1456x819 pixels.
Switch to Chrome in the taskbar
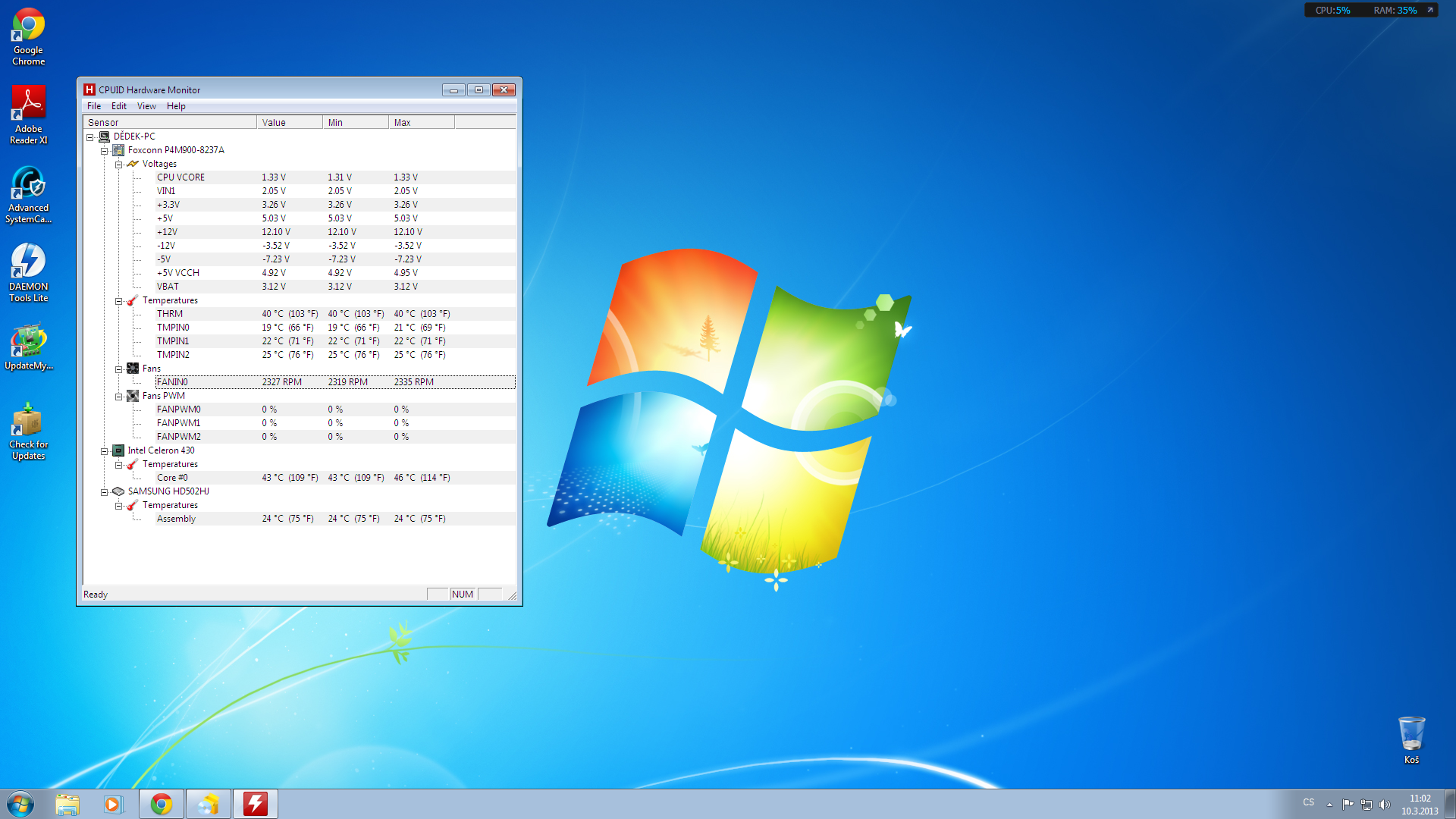162,804
